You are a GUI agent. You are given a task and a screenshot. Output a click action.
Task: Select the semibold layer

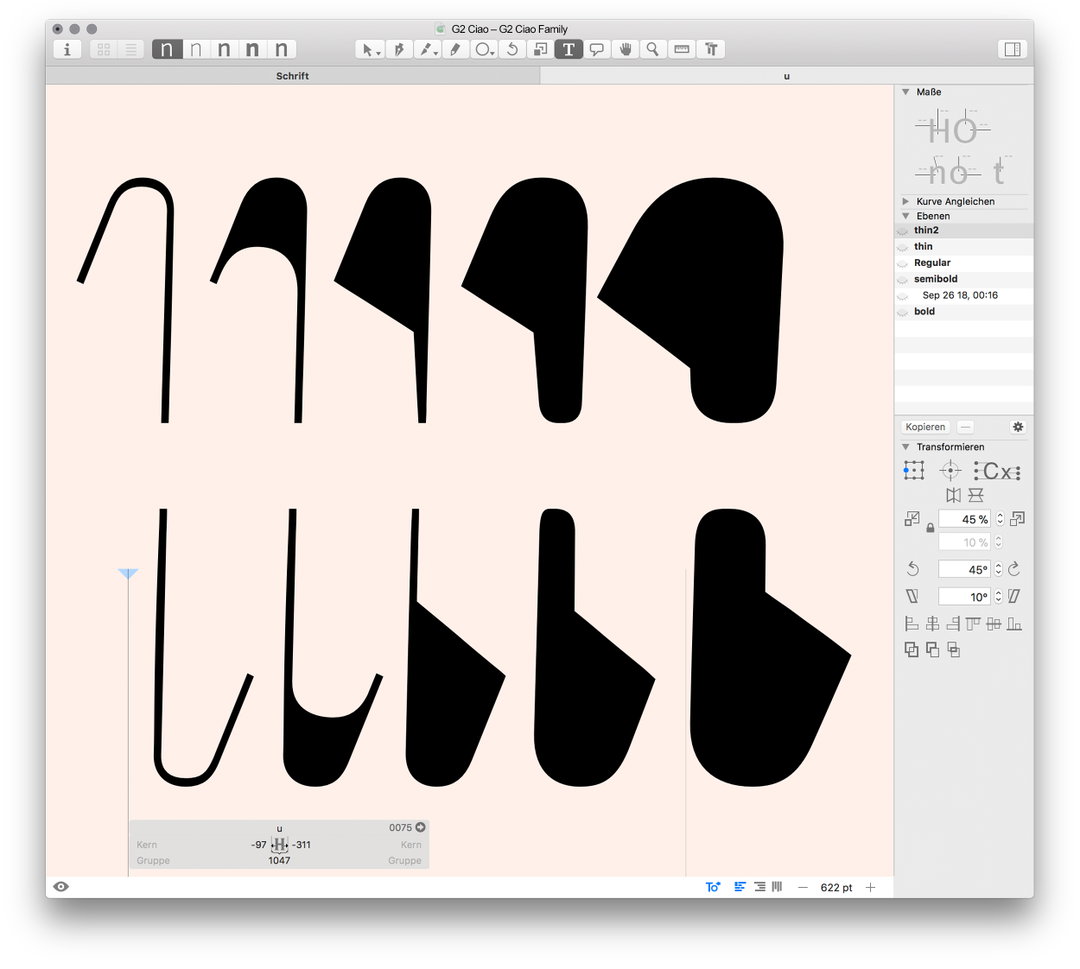coord(964,279)
